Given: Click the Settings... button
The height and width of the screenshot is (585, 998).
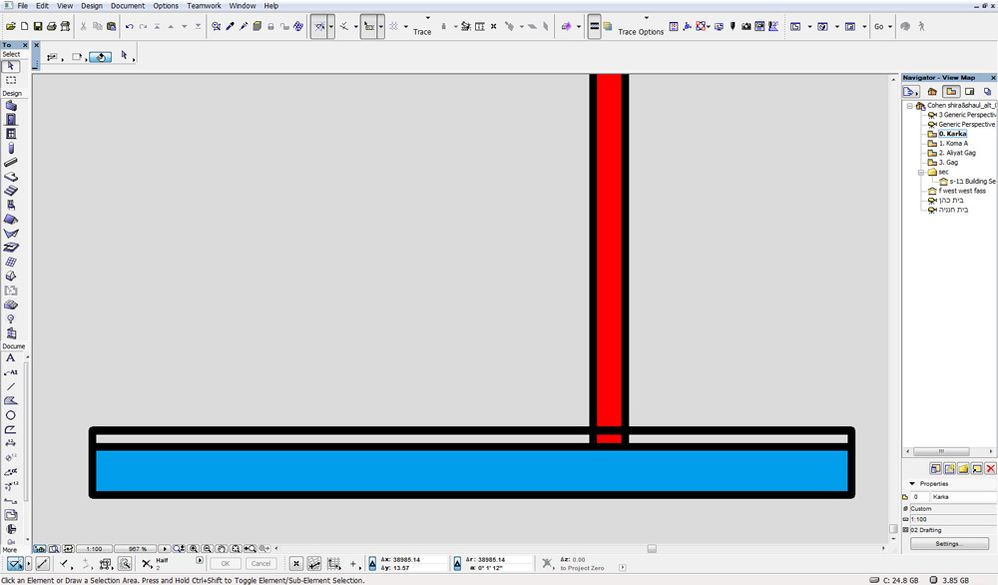Looking at the screenshot, I should 949,544.
